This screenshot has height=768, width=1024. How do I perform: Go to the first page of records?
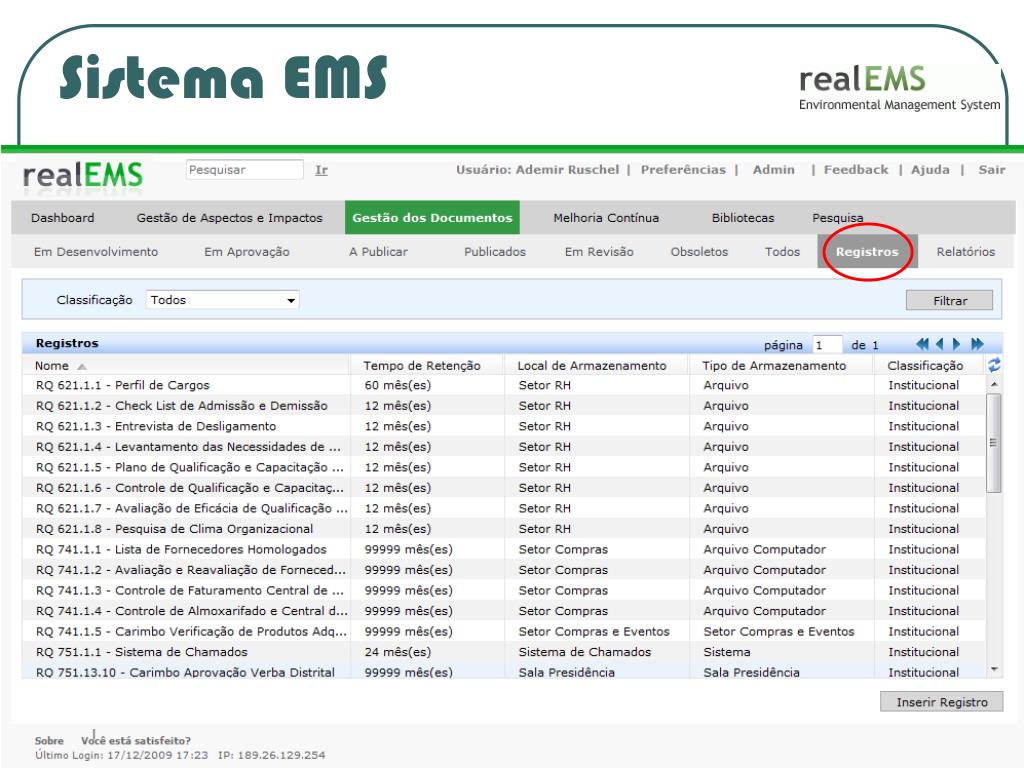[x=922, y=344]
